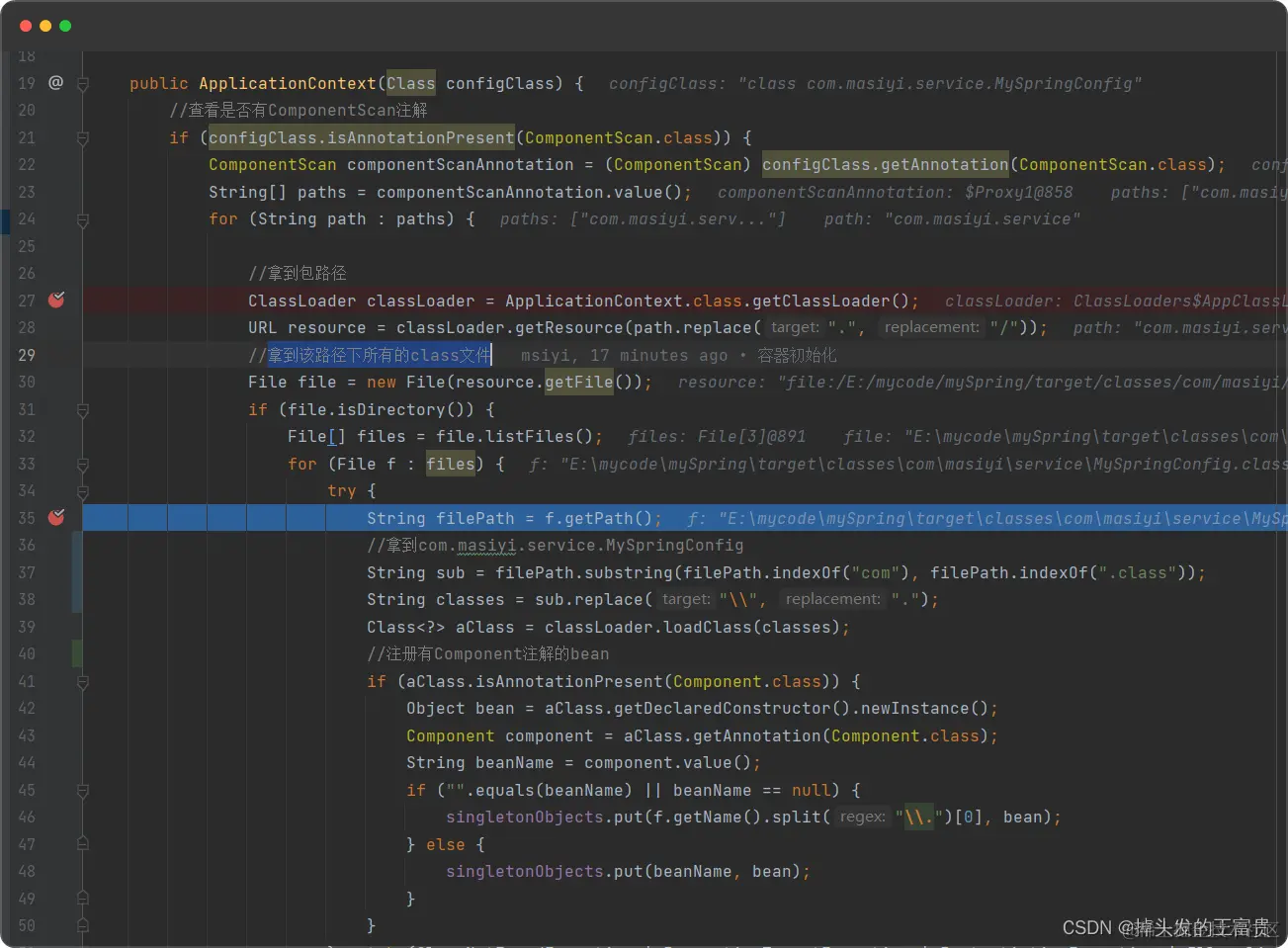
Task: Close the window with the red button
Action: tap(26, 26)
